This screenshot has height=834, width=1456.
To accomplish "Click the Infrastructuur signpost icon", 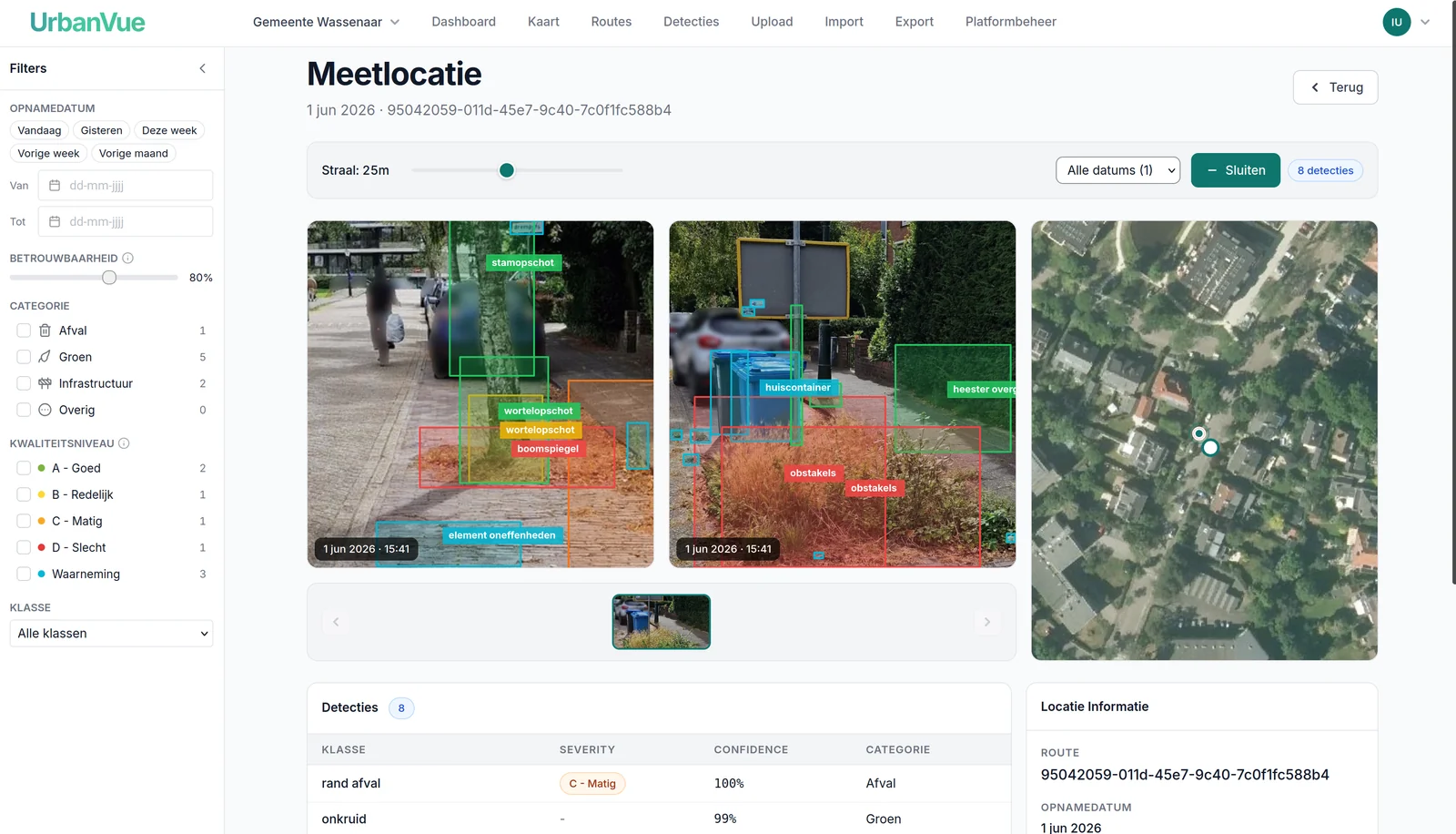I will coord(45,383).
